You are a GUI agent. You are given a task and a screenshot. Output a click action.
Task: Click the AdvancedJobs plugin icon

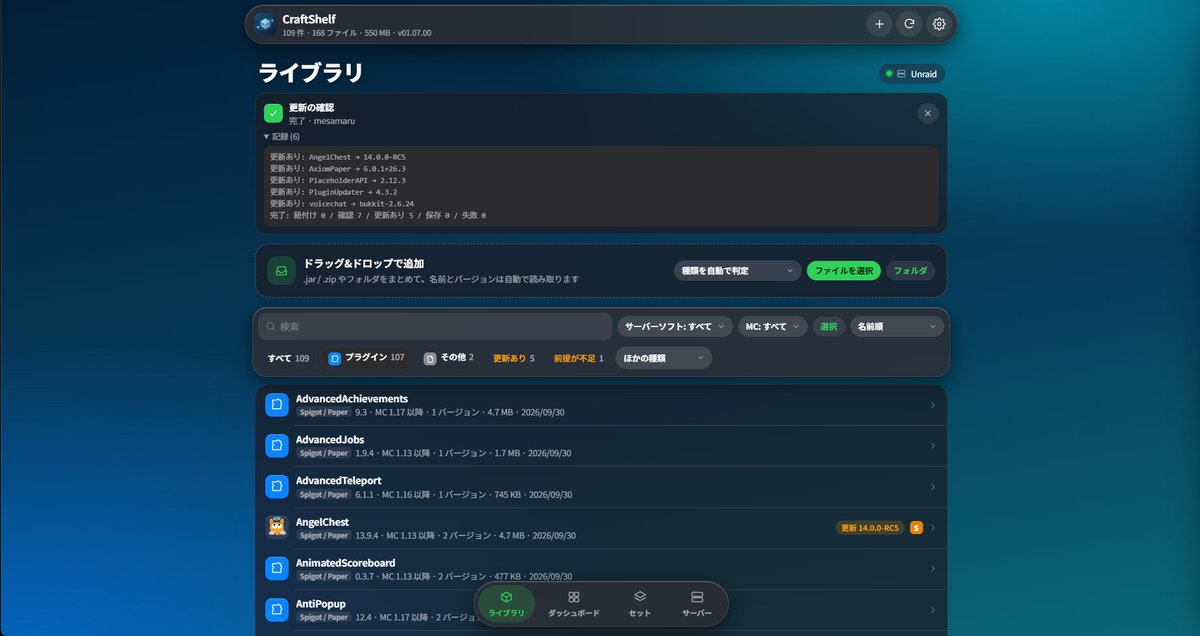[277, 445]
